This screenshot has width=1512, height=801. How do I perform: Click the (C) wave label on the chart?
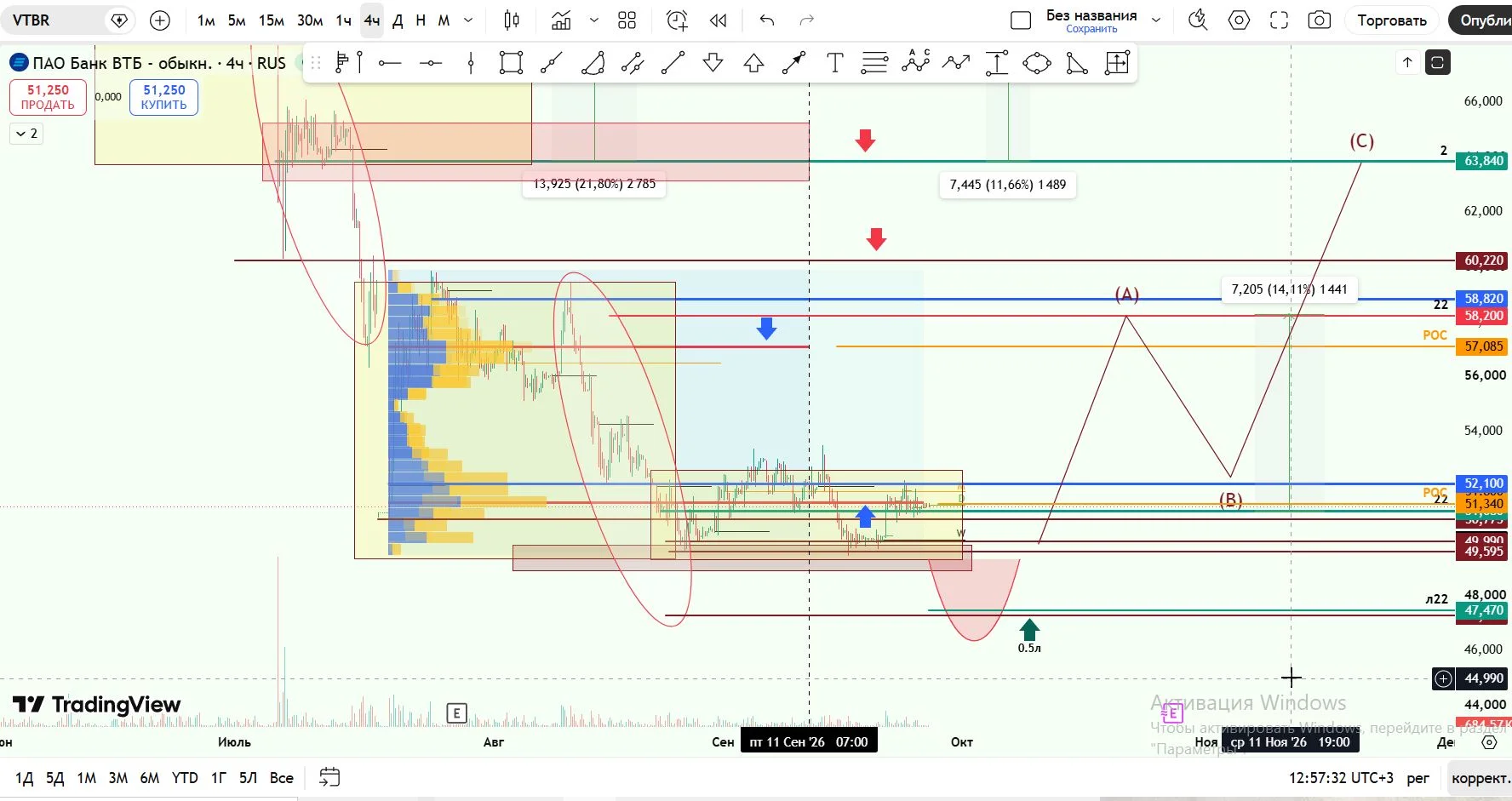1361,141
